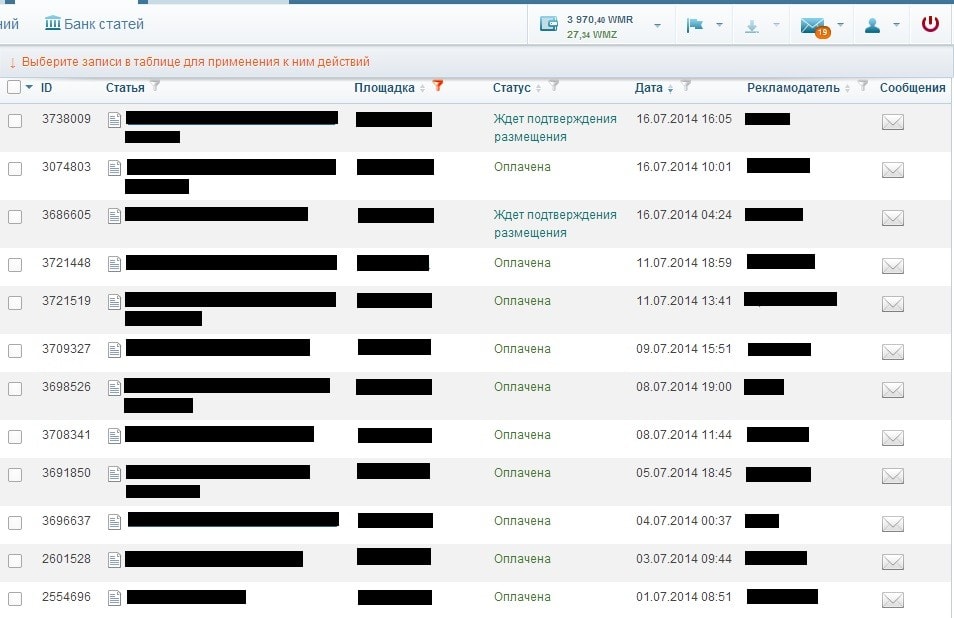954x618 pixels.
Task: Expand the wallet balance dropdown arrow
Action: (658, 26)
